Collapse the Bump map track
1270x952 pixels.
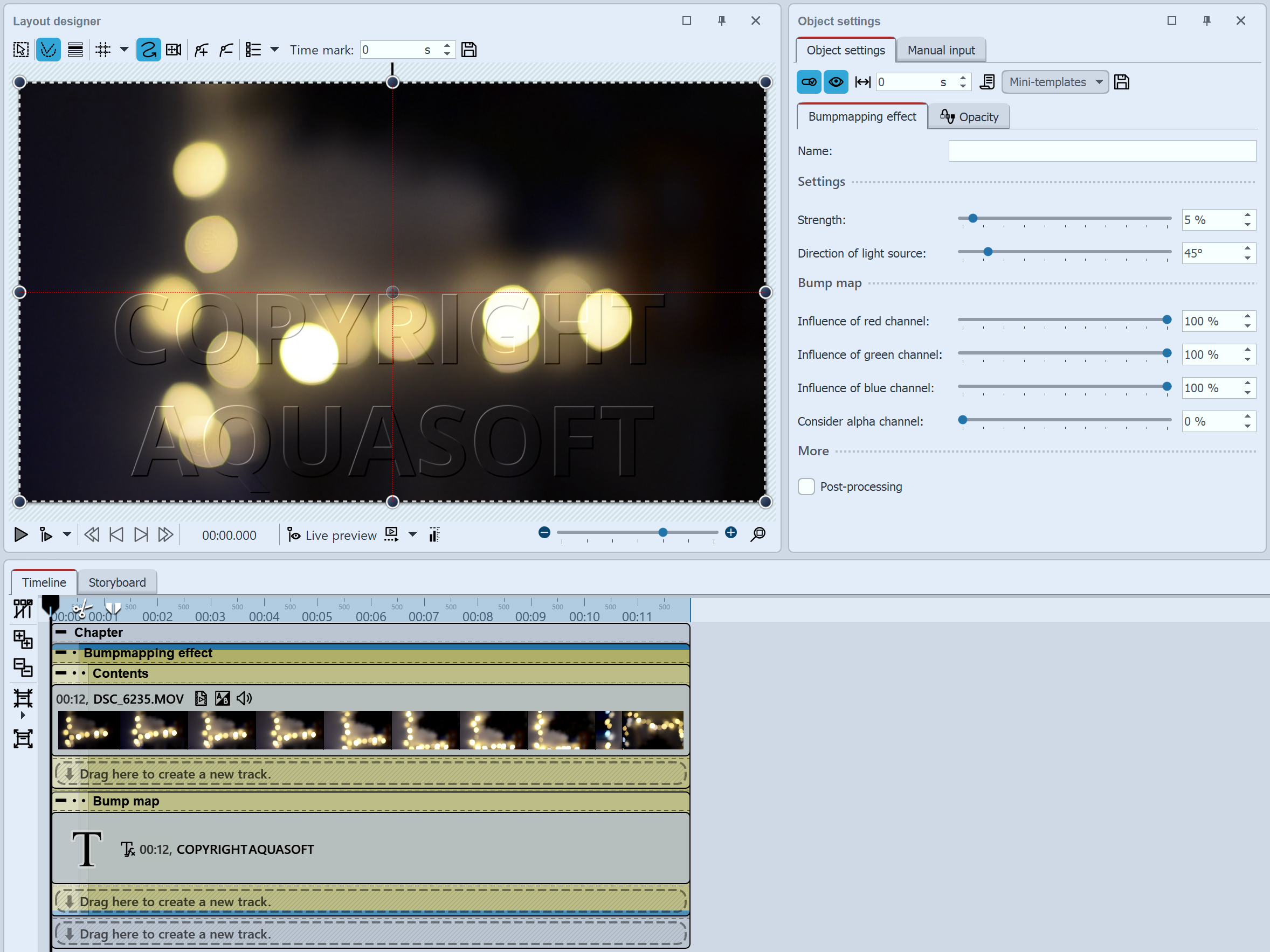[61, 801]
